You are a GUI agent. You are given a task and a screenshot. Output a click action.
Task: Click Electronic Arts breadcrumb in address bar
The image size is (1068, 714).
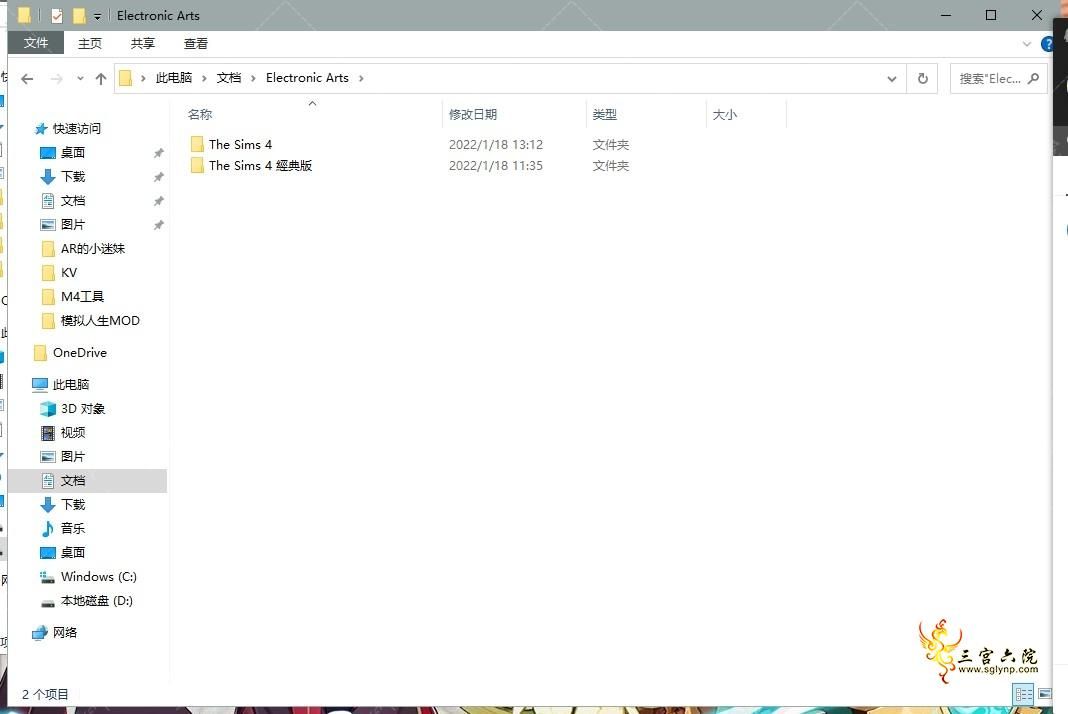point(307,78)
